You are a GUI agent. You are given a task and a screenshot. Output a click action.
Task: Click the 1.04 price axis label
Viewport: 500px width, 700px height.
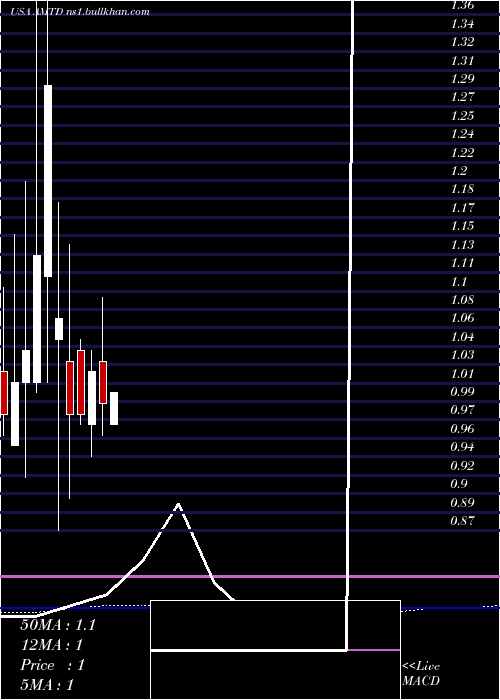click(462, 337)
